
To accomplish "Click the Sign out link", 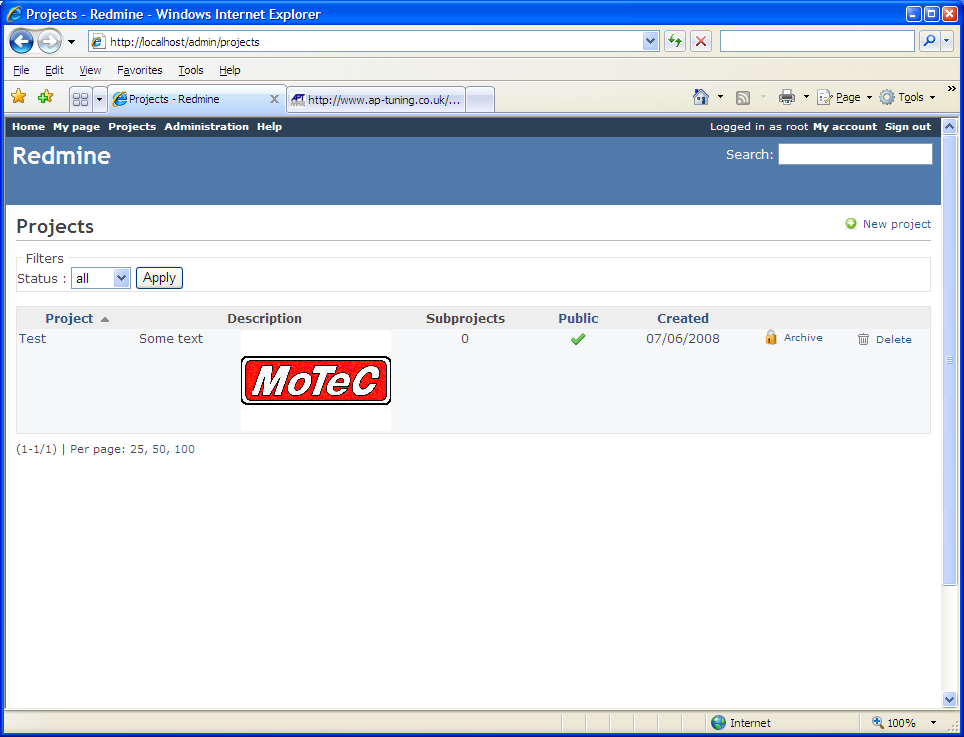I will pyautogui.click(x=908, y=127).
